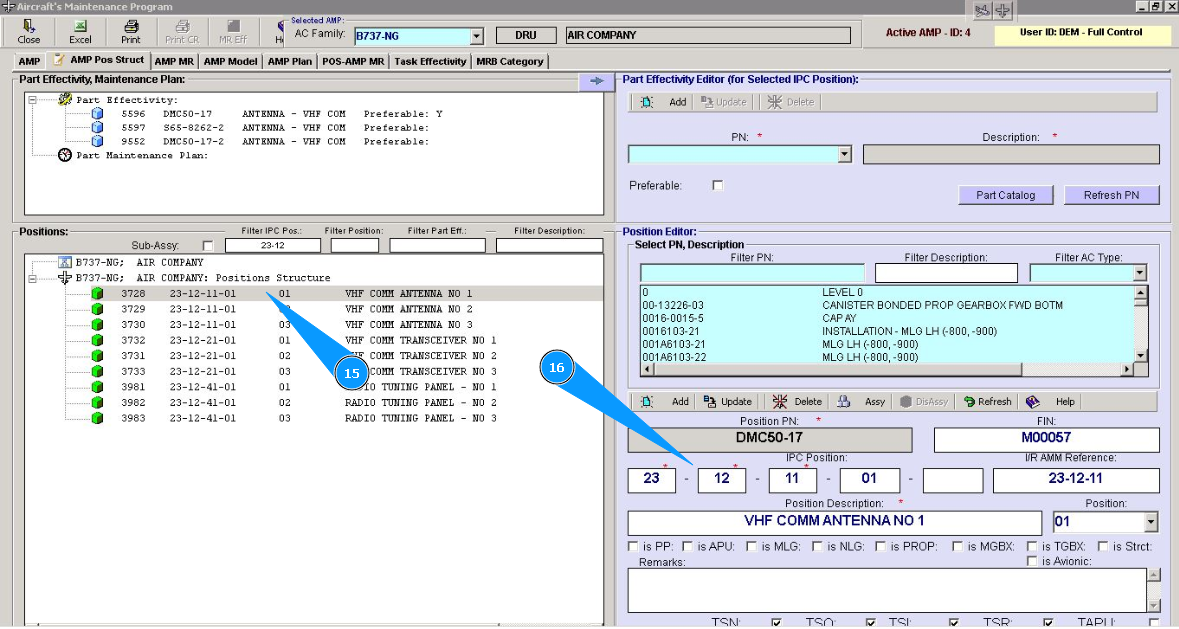Click the Help book icon
Screen dimensions: 1179x629
[1033, 401]
